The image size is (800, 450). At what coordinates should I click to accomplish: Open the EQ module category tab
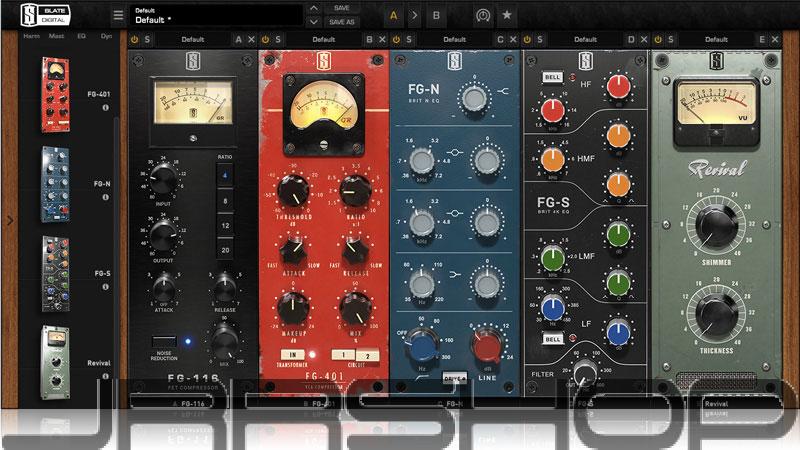(82, 36)
